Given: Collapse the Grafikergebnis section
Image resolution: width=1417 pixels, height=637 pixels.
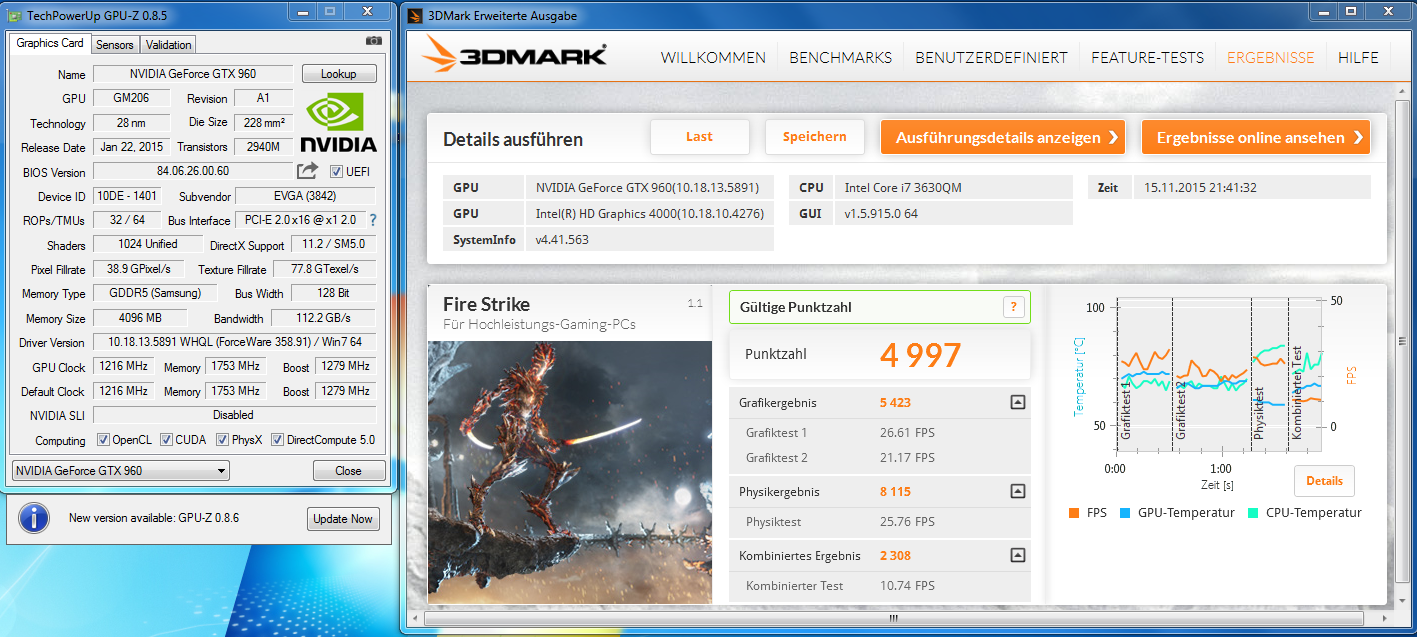Looking at the screenshot, I should [x=1017, y=402].
